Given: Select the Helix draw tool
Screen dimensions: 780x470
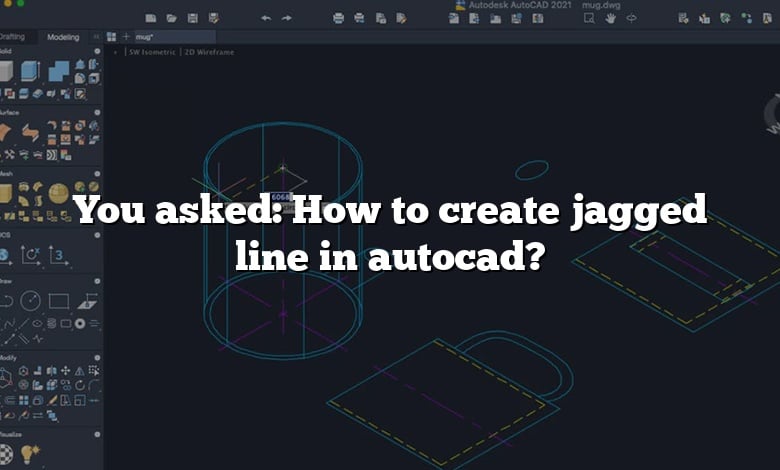Looking at the screenshot, I should click(x=51, y=324).
